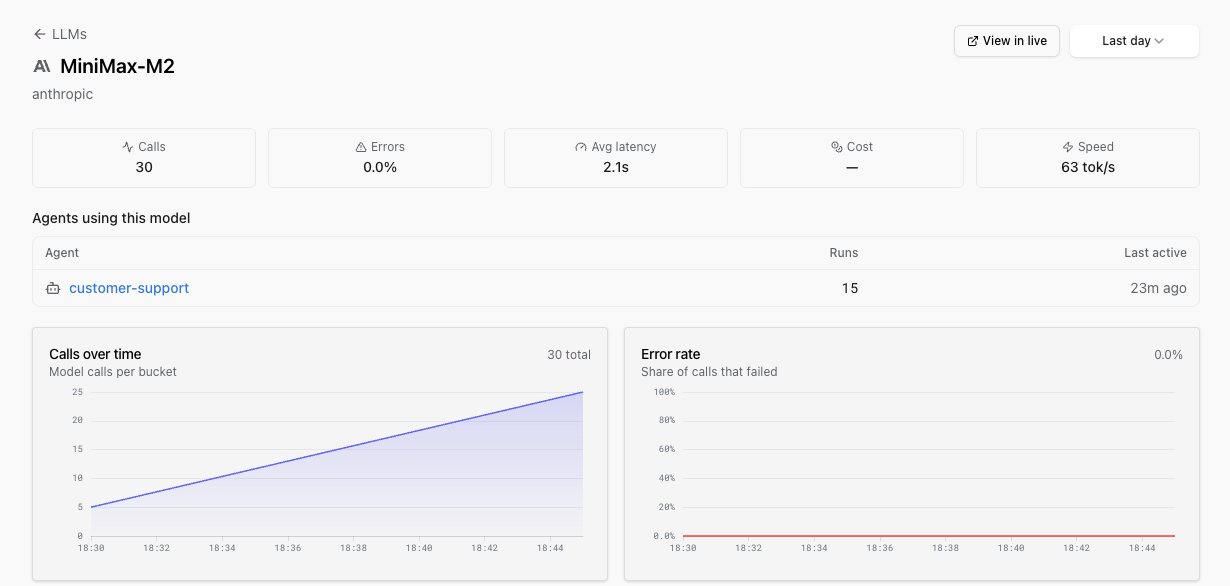Select the Speed value 63 tok/s

[1088, 167]
